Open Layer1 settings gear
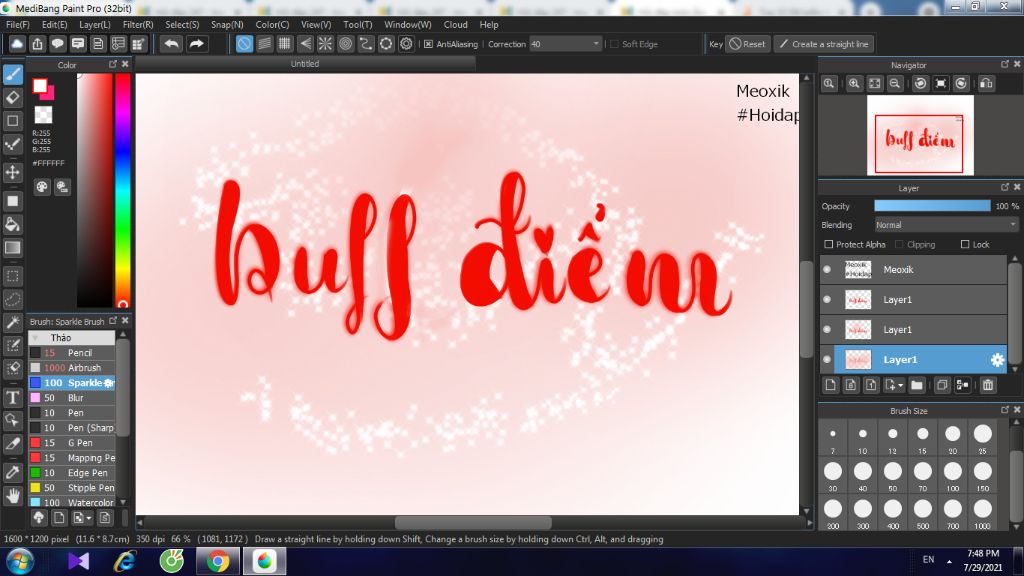 997,360
